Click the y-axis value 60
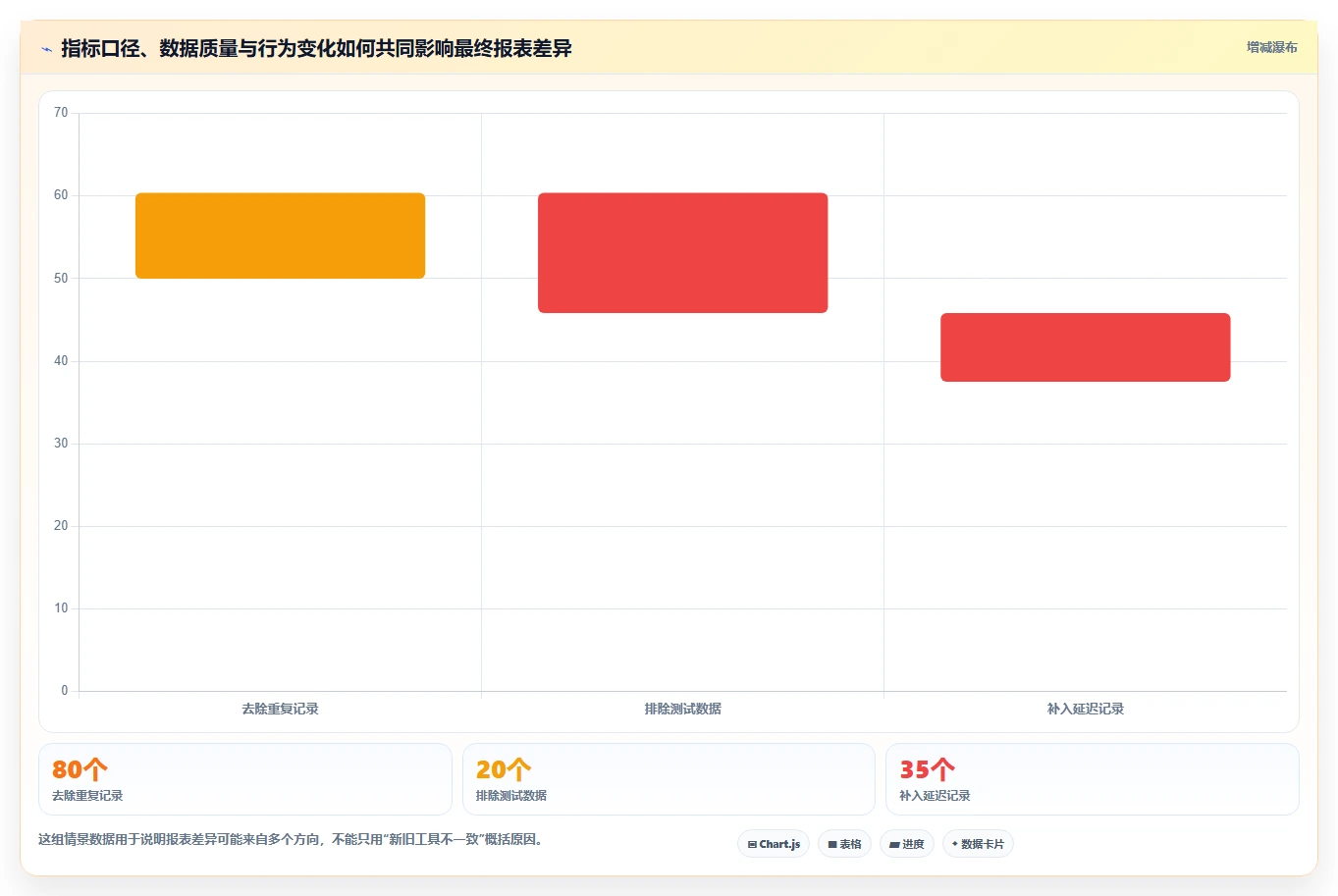Image resolution: width=1338 pixels, height=896 pixels. pos(61,195)
